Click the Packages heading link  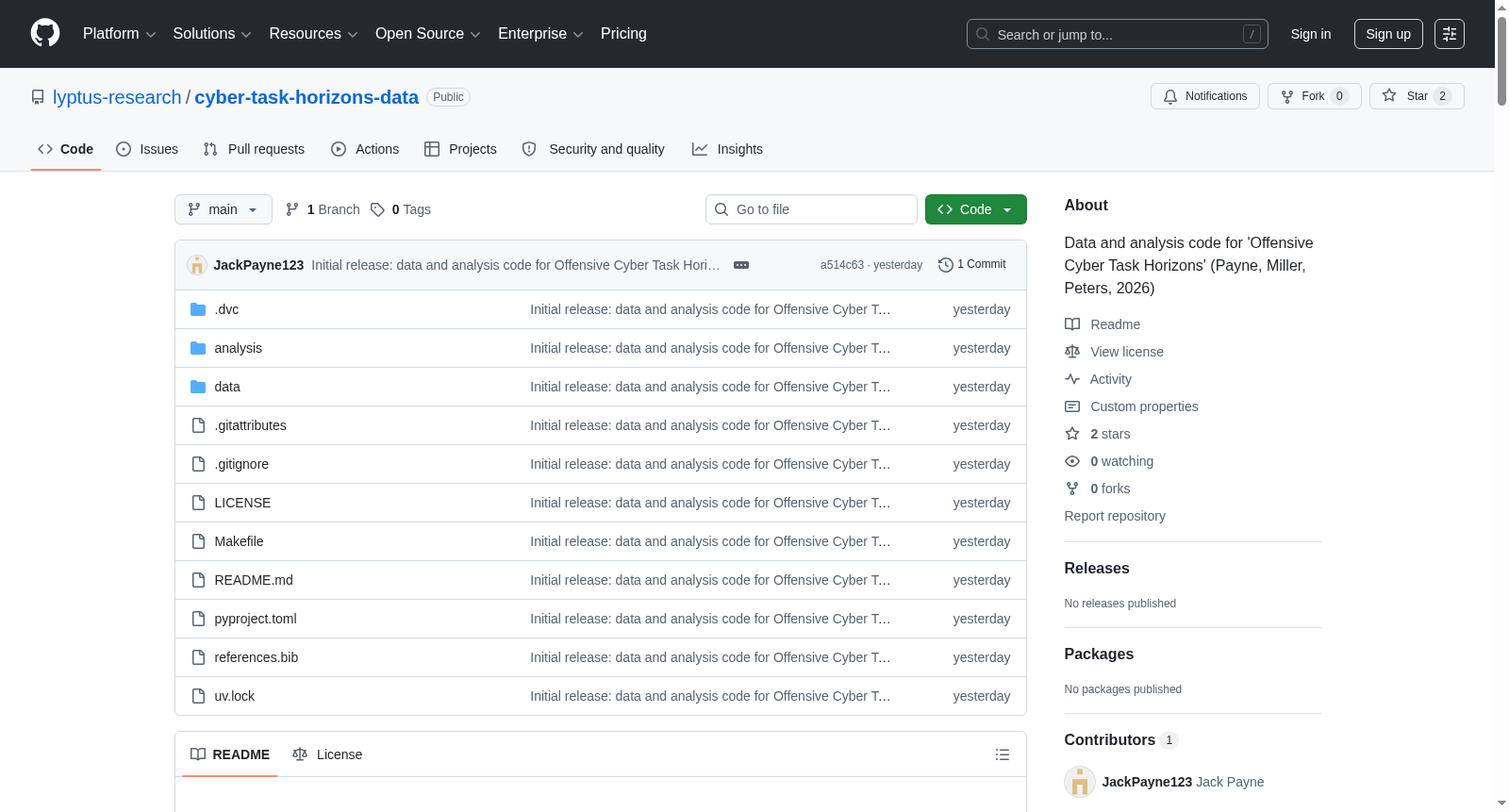pyautogui.click(x=1099, y=654)
